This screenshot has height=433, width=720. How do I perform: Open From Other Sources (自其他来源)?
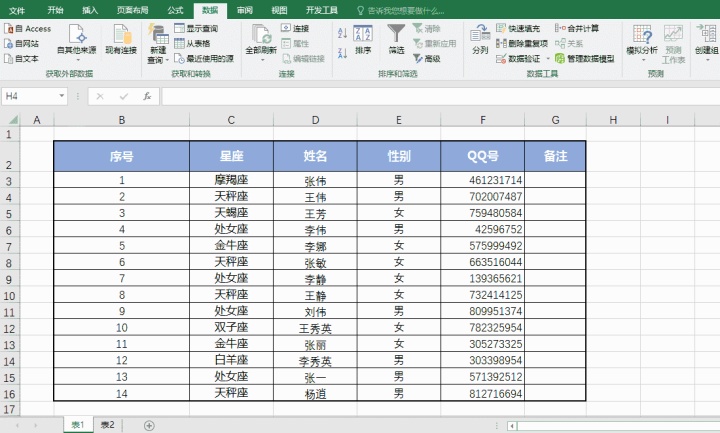(x=77, y=43)
